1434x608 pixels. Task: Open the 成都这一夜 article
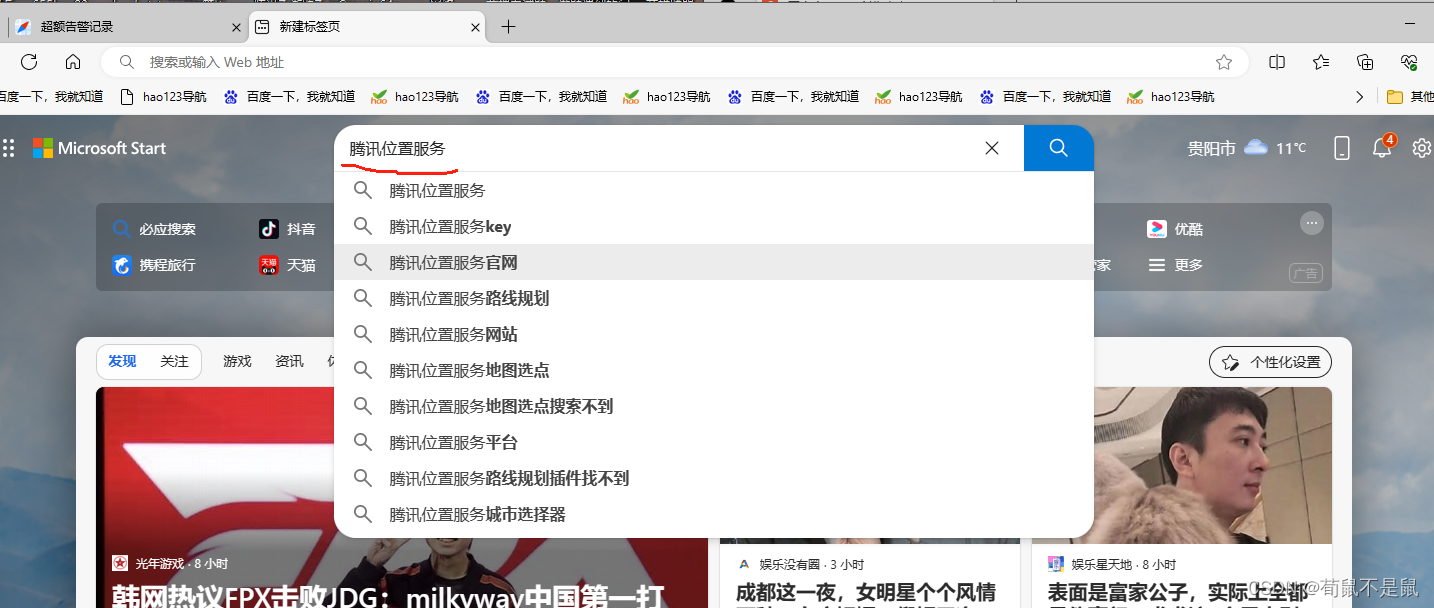866,592
